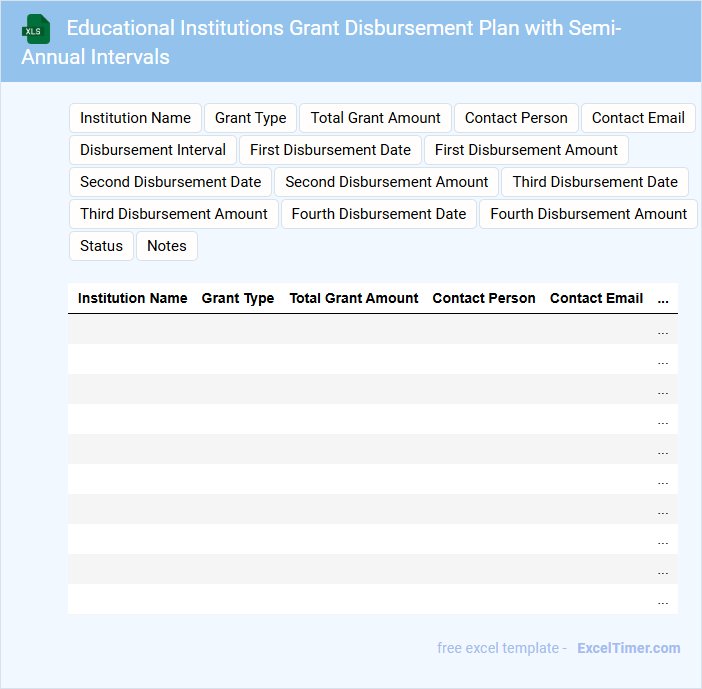Choose the Contact Email tag
Screen dimensions: 702x689
[x=638, y=118]
